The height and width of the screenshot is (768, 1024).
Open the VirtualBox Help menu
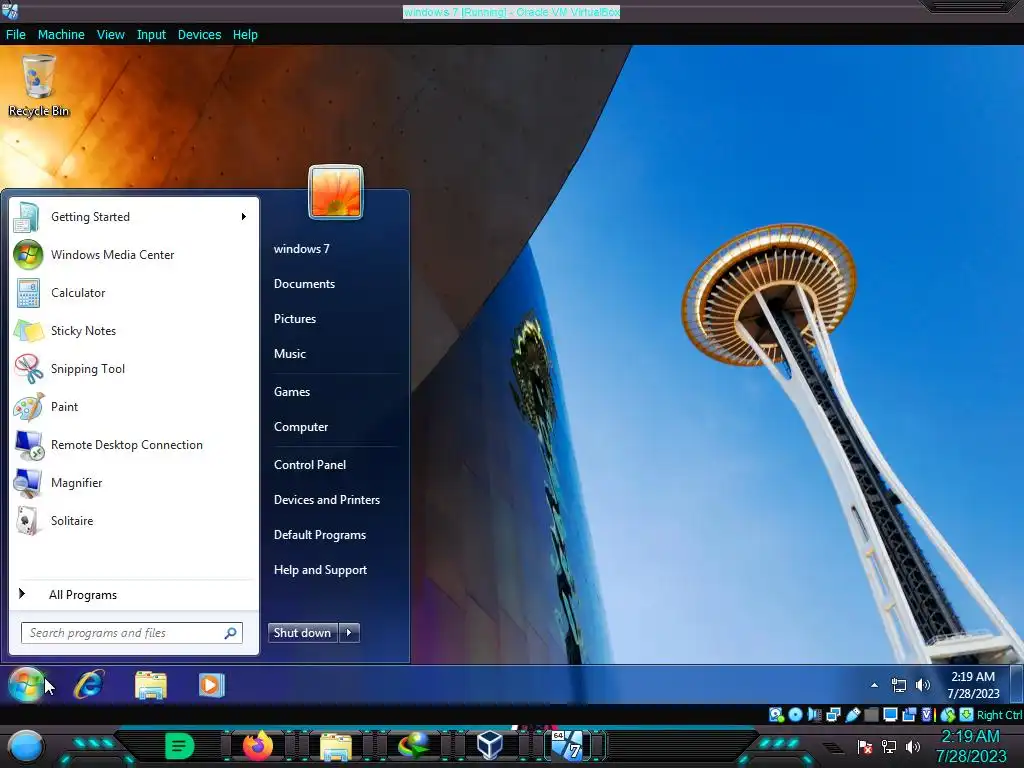245,35
